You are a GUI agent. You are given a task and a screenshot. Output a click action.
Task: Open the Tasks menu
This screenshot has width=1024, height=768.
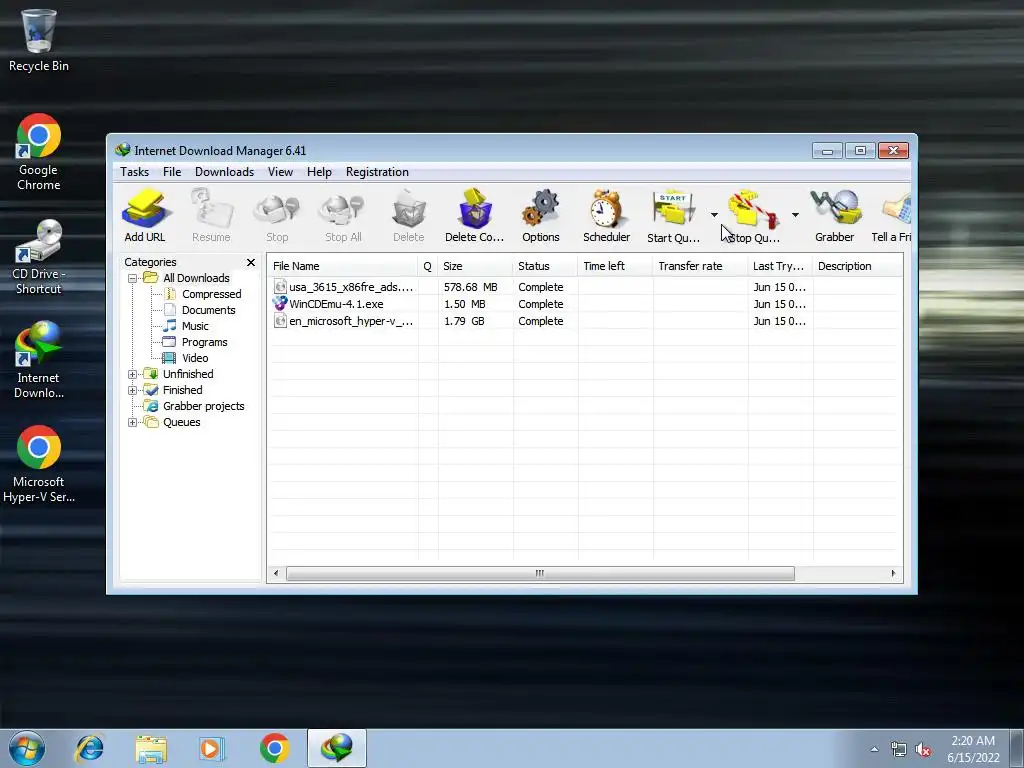tap(135, 172)
